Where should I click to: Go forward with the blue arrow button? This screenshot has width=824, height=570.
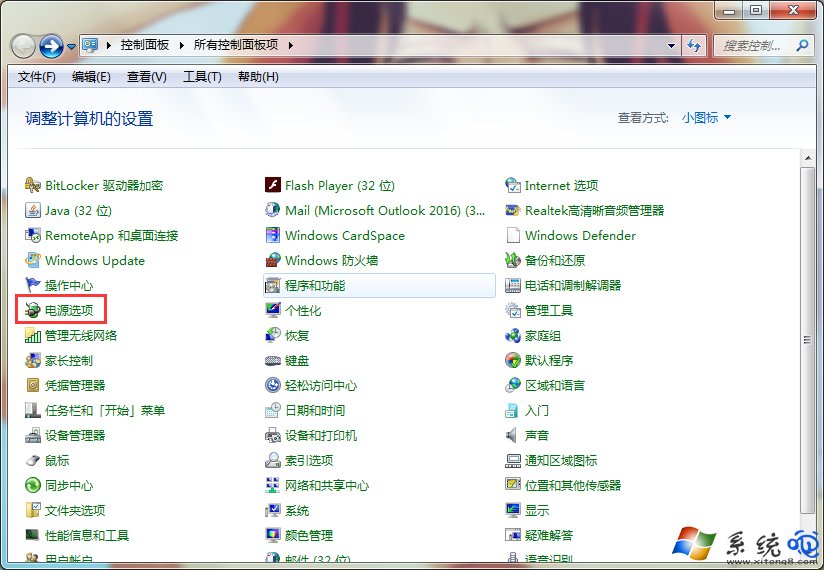[x=52, y=47]
